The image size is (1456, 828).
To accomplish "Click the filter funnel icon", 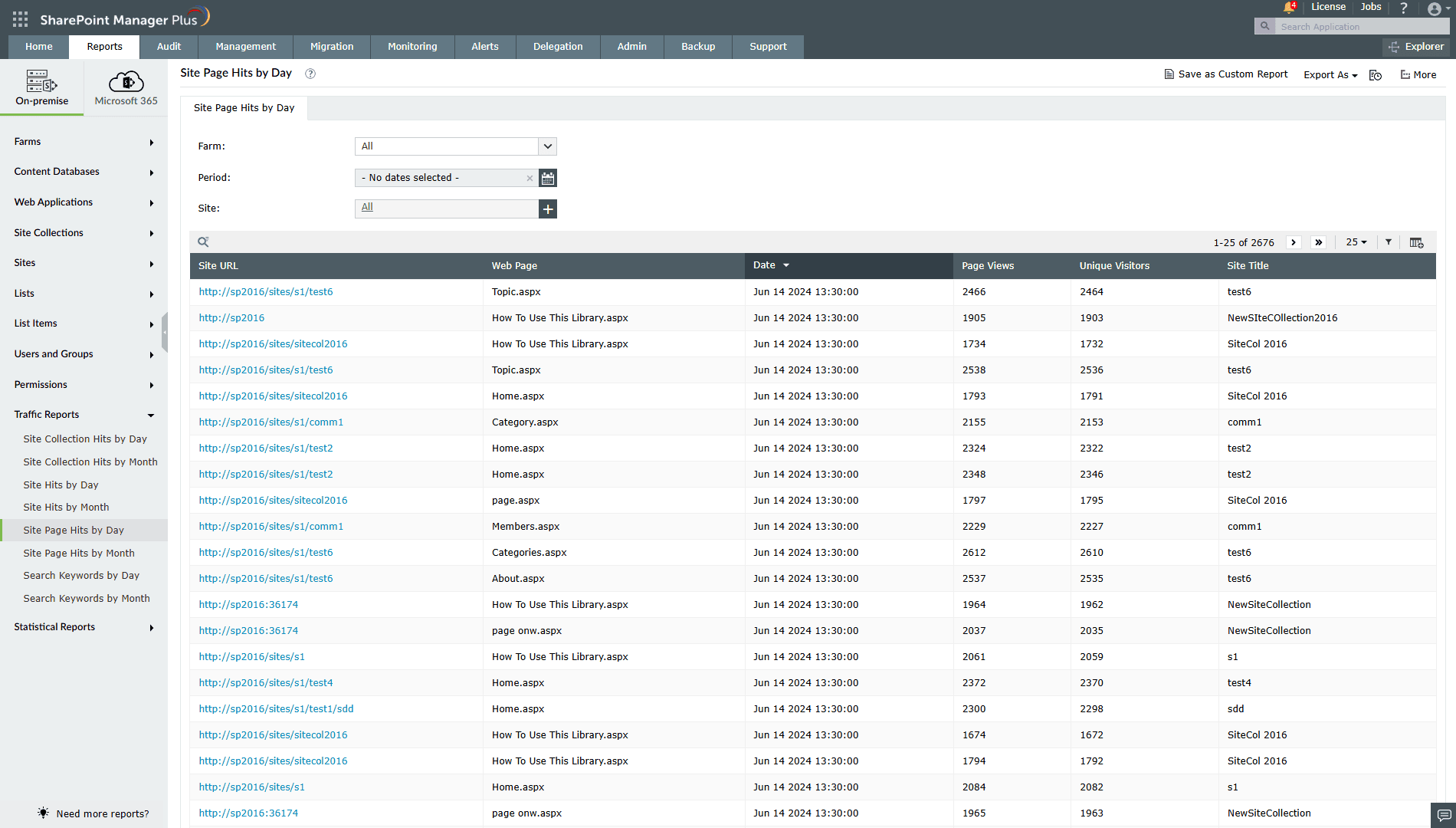I will 1388,242.
